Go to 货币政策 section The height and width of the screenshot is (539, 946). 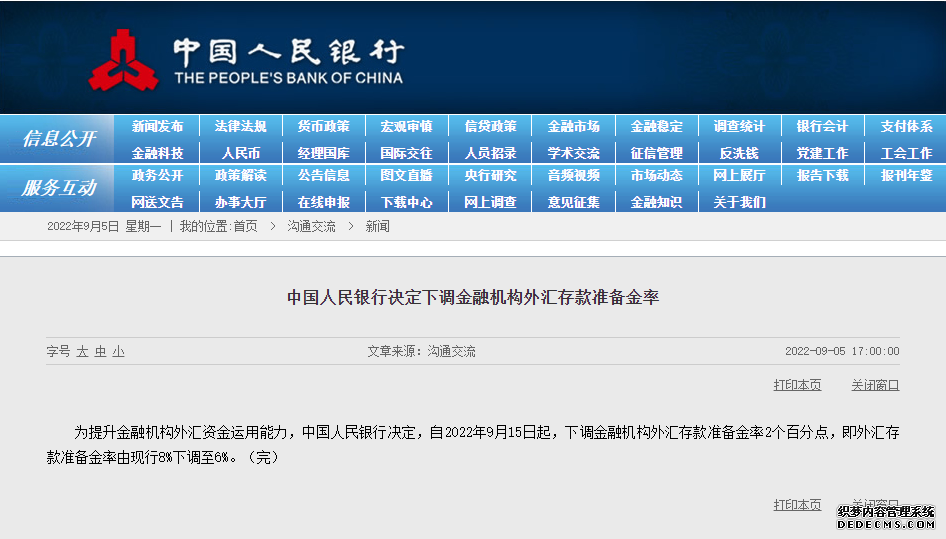pos(323,126)
